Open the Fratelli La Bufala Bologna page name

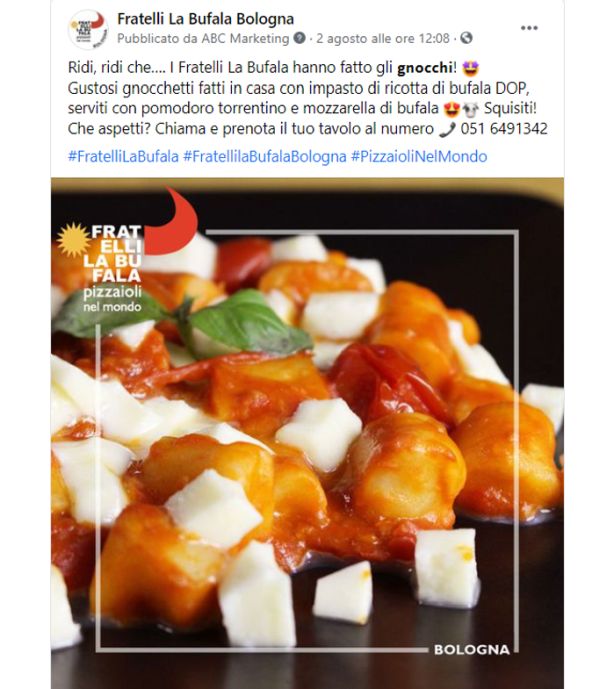coord(206,19)
